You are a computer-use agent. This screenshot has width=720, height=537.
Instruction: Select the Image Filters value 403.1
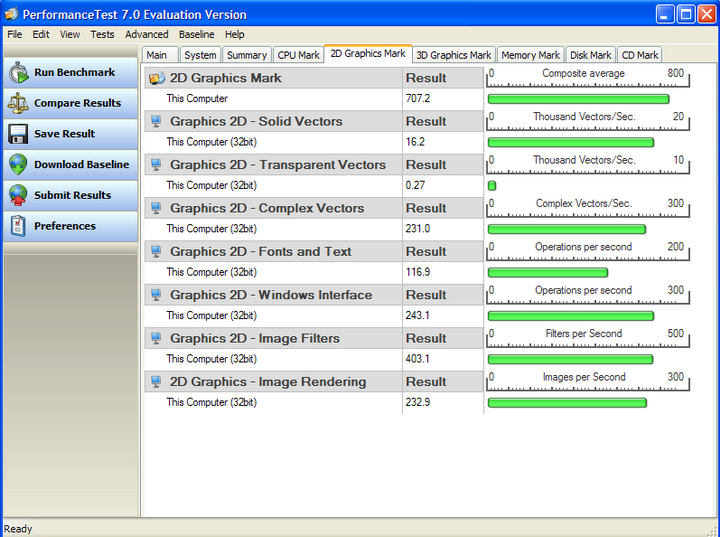pos(418,359)
